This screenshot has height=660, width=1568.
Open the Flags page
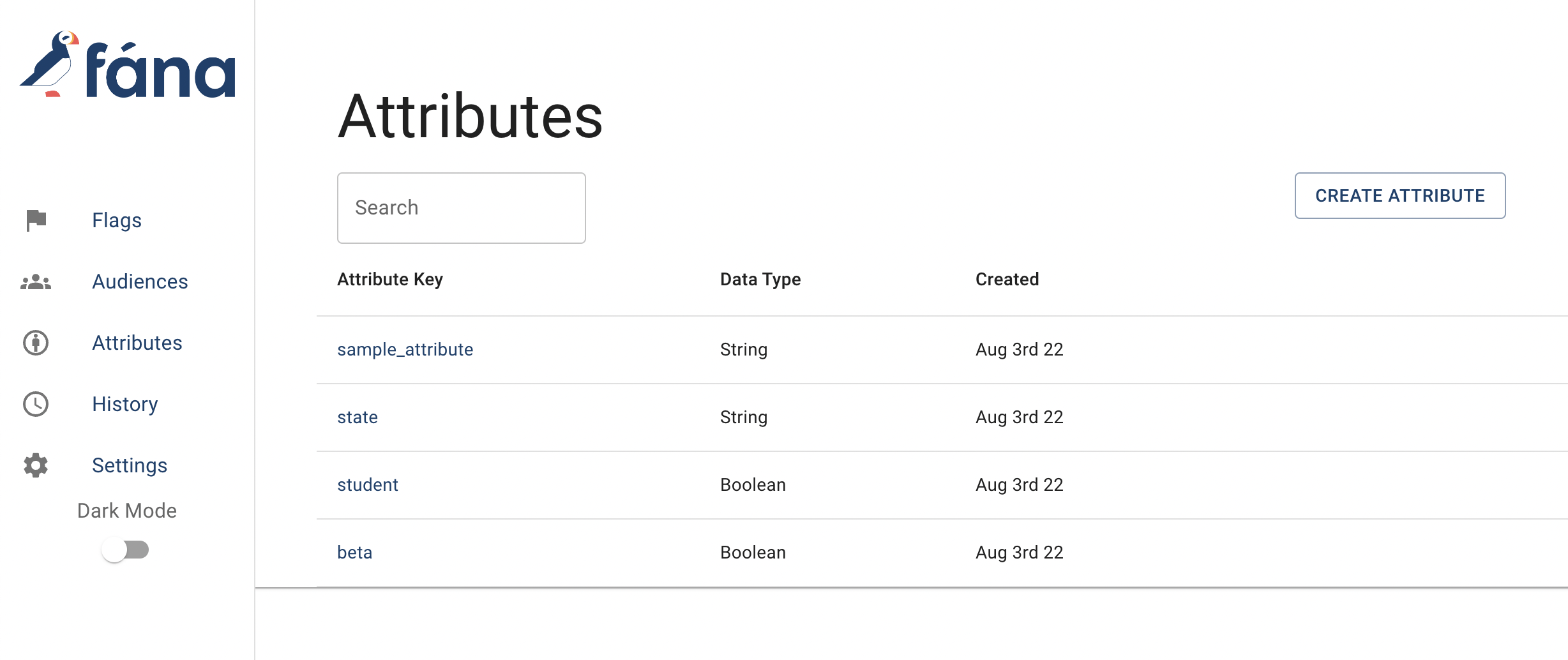pos(117,220)
